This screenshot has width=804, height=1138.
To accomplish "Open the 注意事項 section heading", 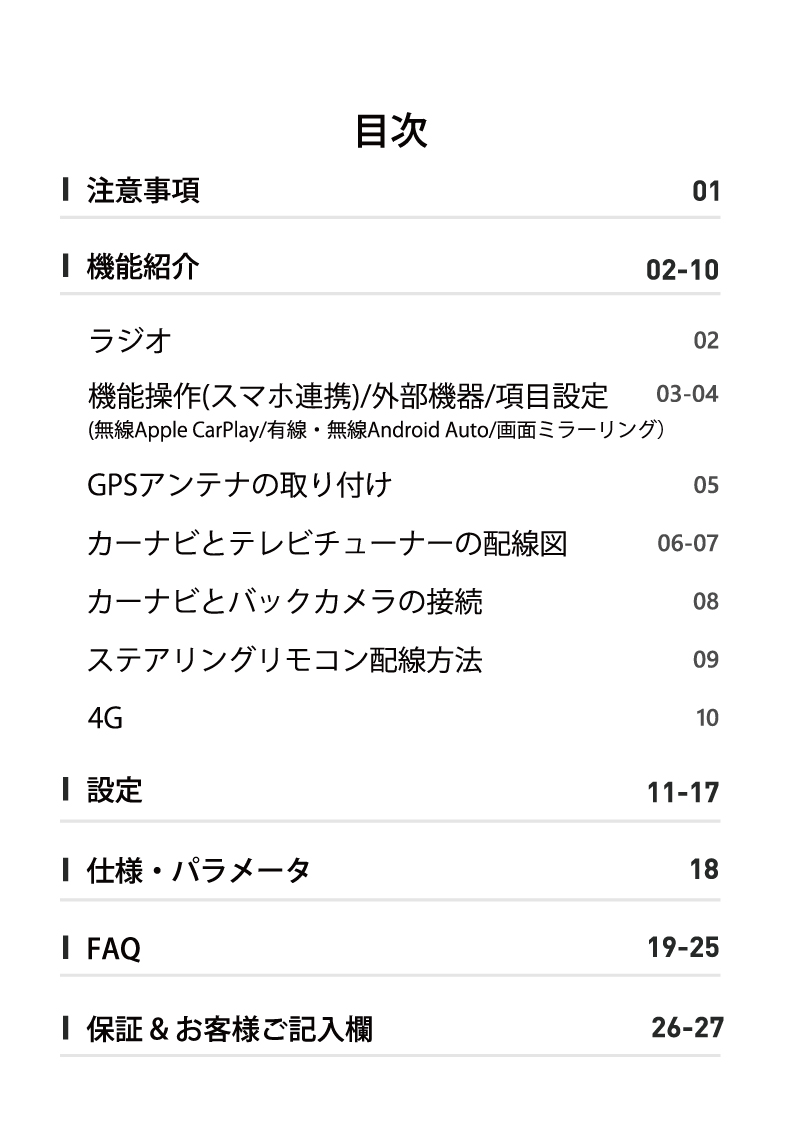I will pyautogui.click(x=143, y=190).
